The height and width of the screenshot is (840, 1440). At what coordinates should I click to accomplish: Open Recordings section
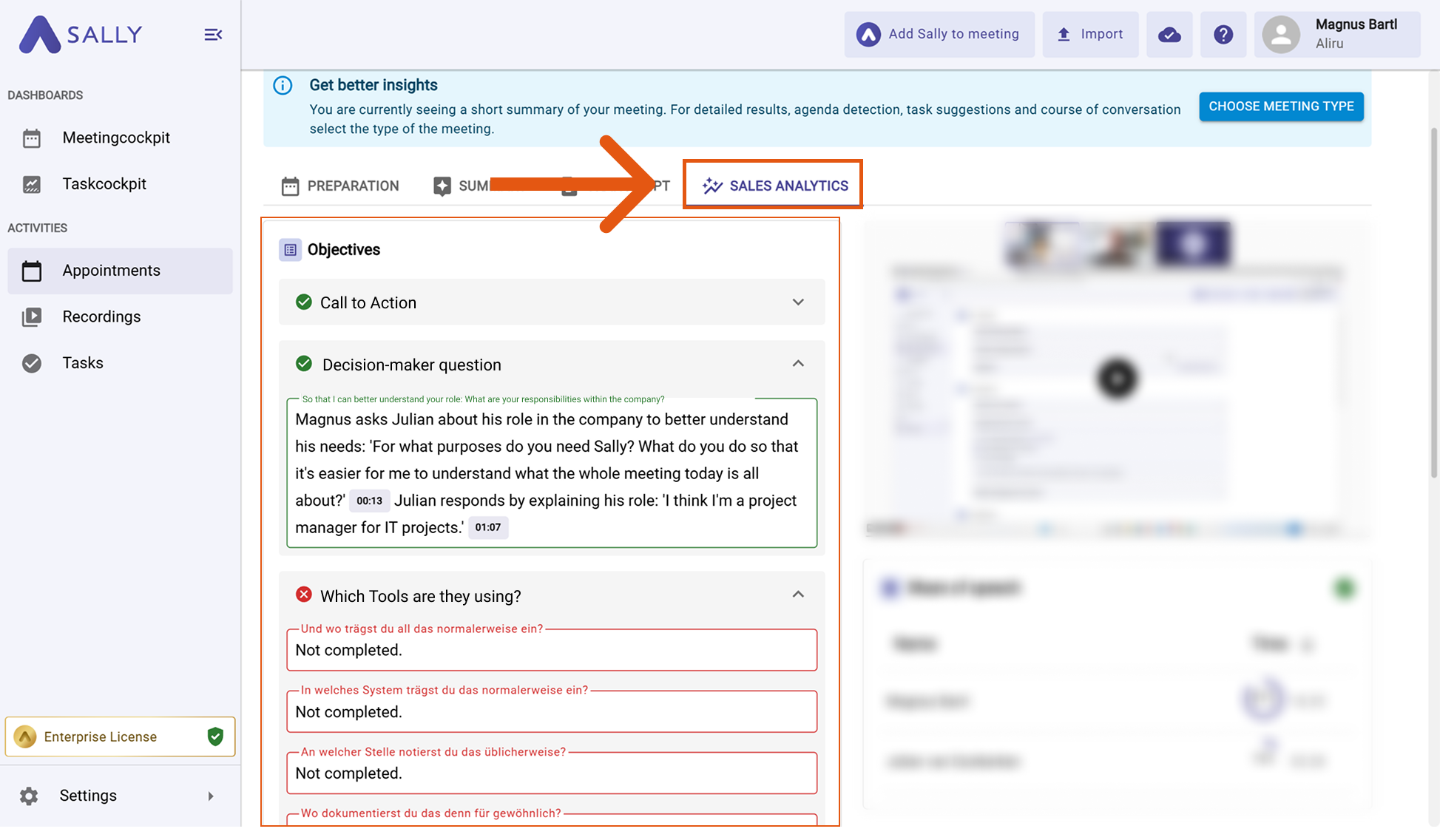(120, 316)
